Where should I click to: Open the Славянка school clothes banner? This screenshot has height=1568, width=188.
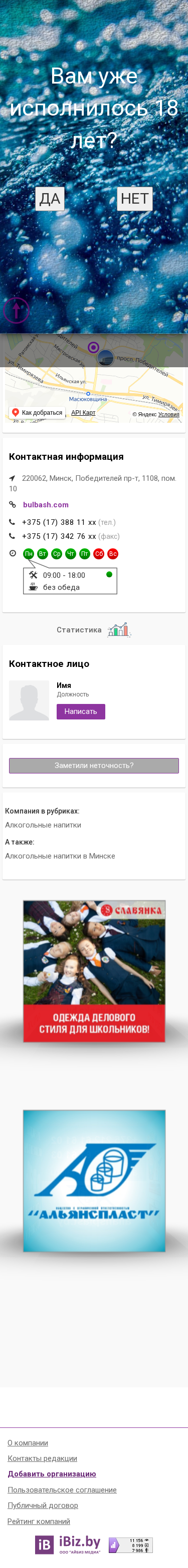(x=94, y=971)
